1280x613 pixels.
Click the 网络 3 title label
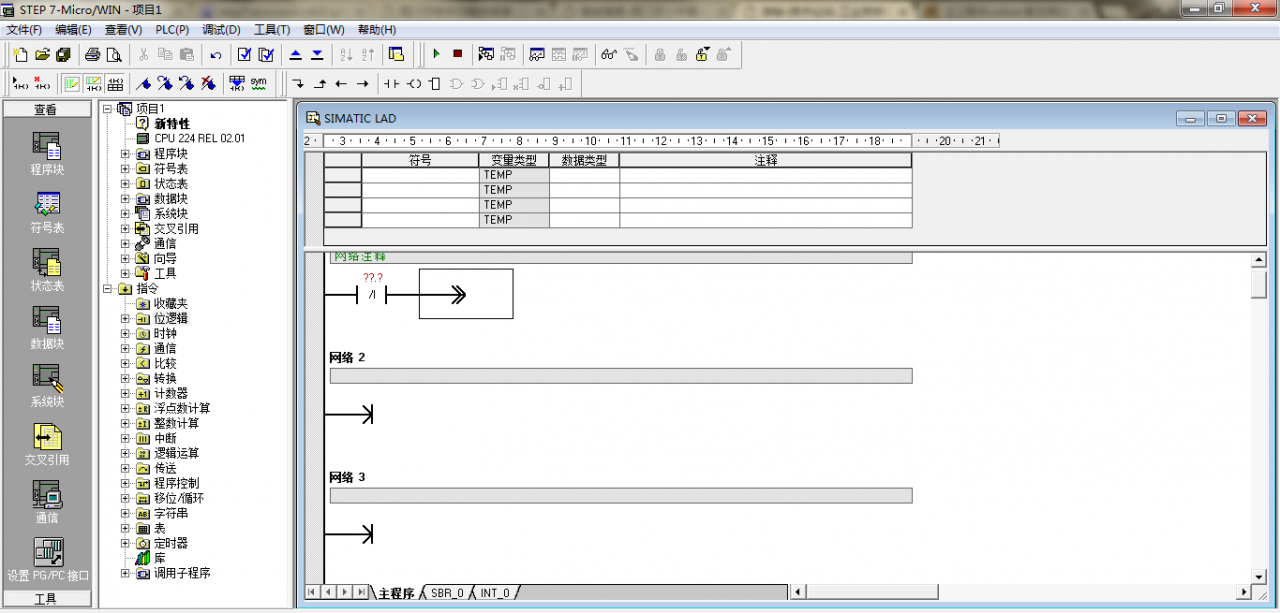pos(347,477)
